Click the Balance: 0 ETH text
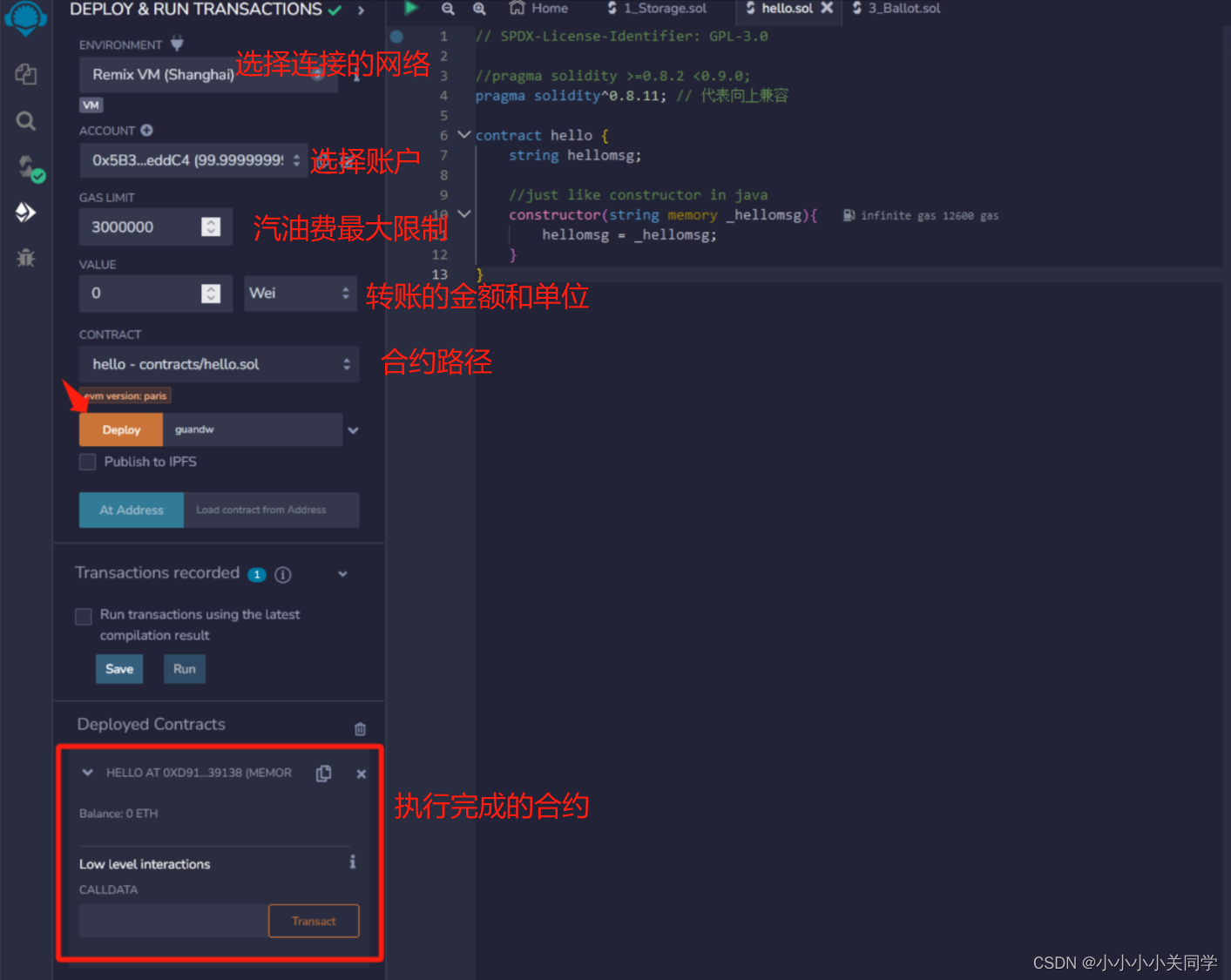The image size is (1231, 980). 118,814
